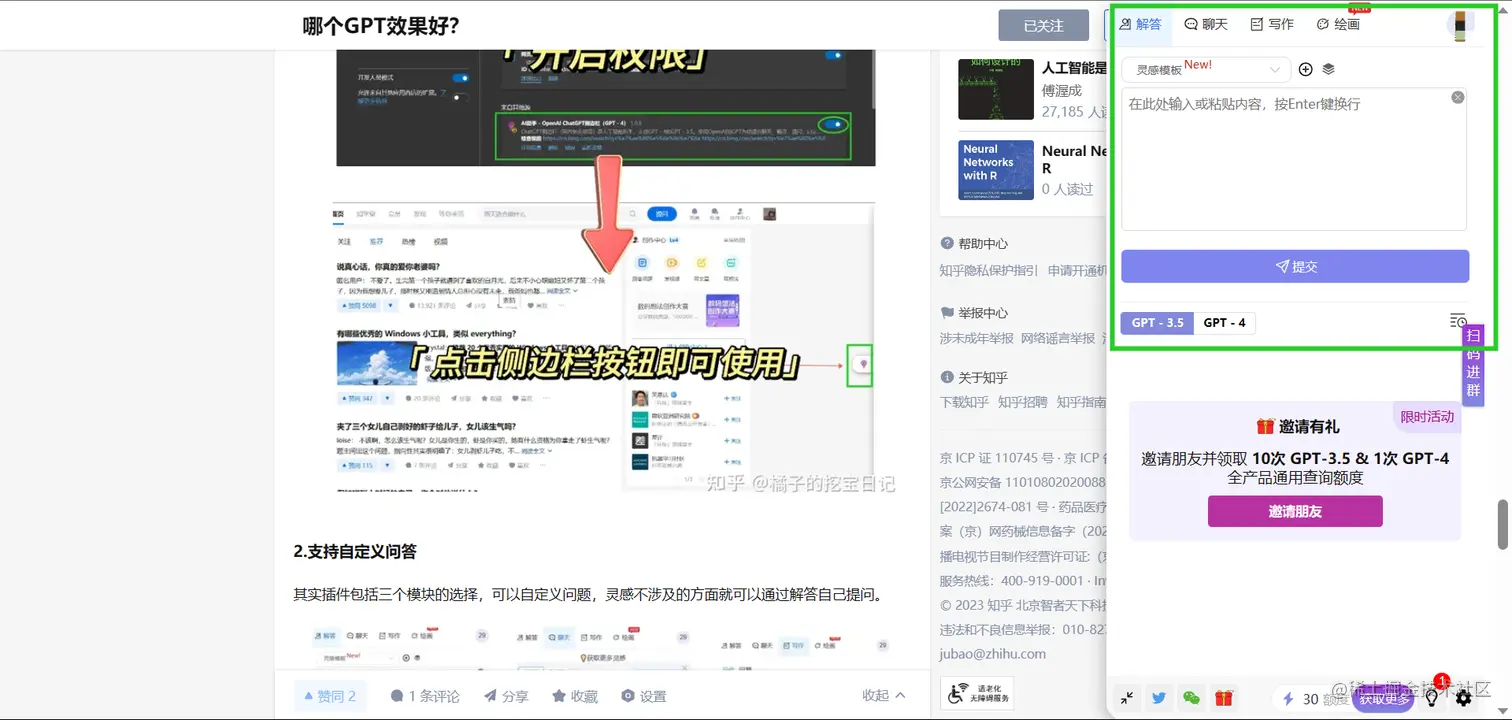The image size is (1512, 720).
Task: Click the 关于知乎 info heading
Action: pos(974,378)
